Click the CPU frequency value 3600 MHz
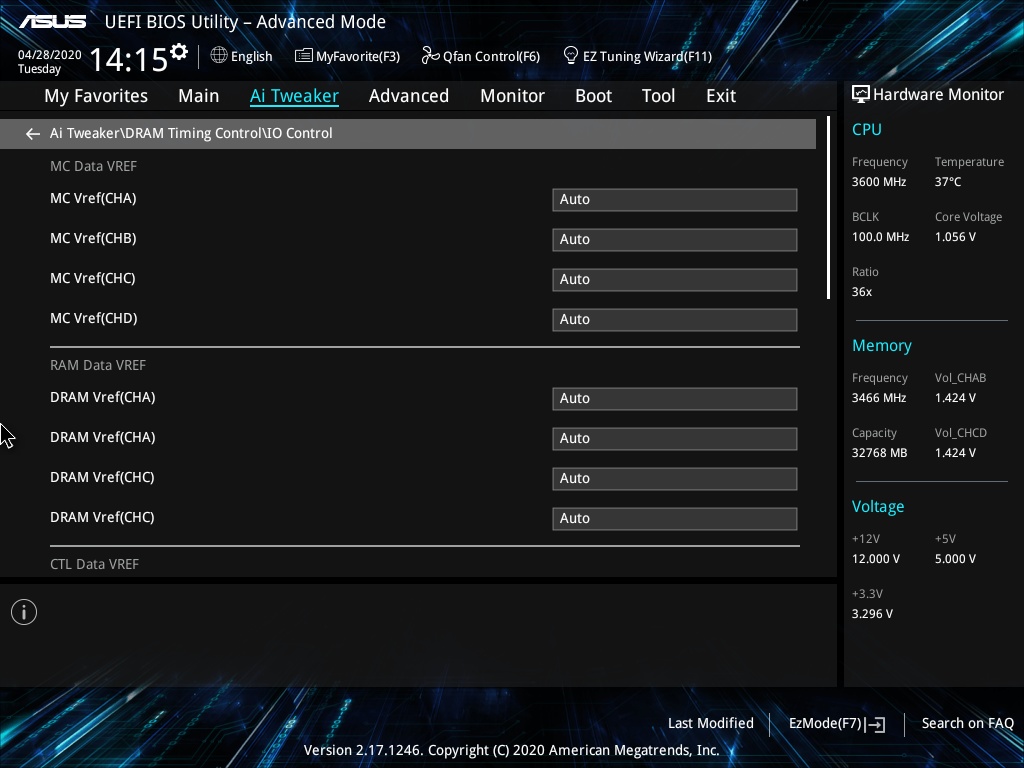 point(879,182)
